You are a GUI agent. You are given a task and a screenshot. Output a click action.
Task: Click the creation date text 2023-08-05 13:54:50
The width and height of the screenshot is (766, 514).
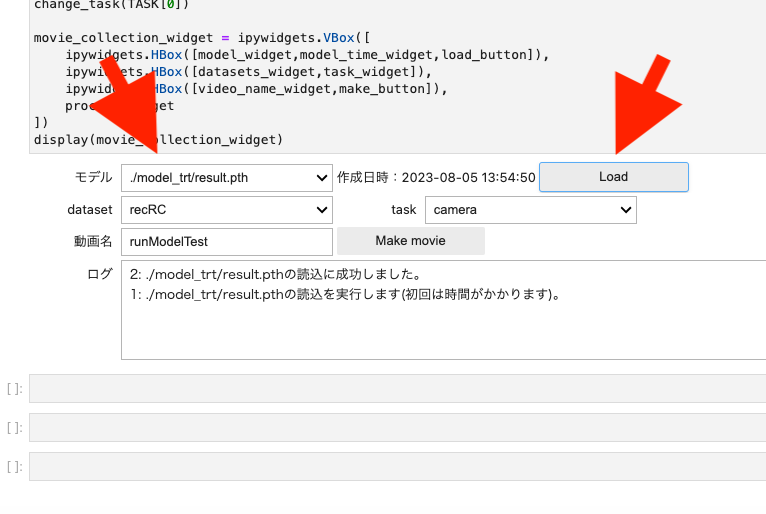pyautogui.click(x=468, y=177)
